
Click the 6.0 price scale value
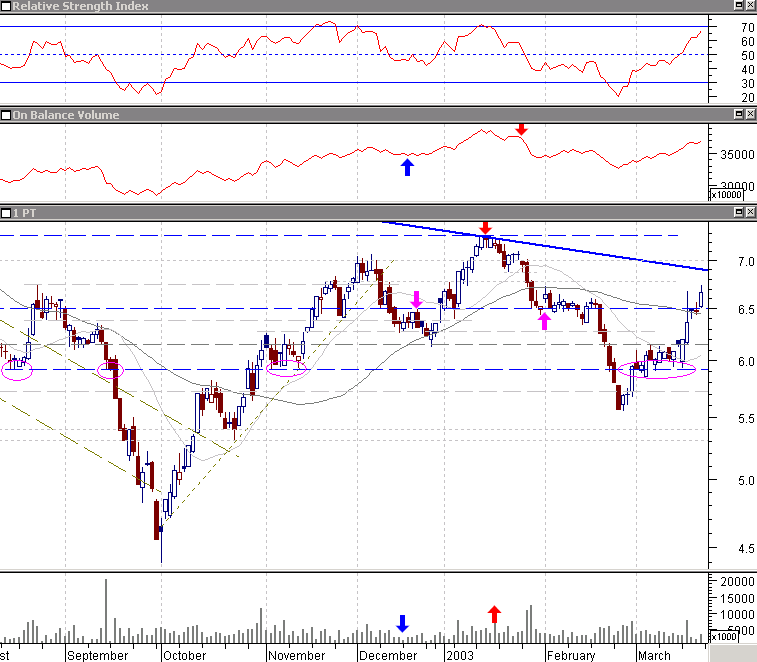pos(746,362)
